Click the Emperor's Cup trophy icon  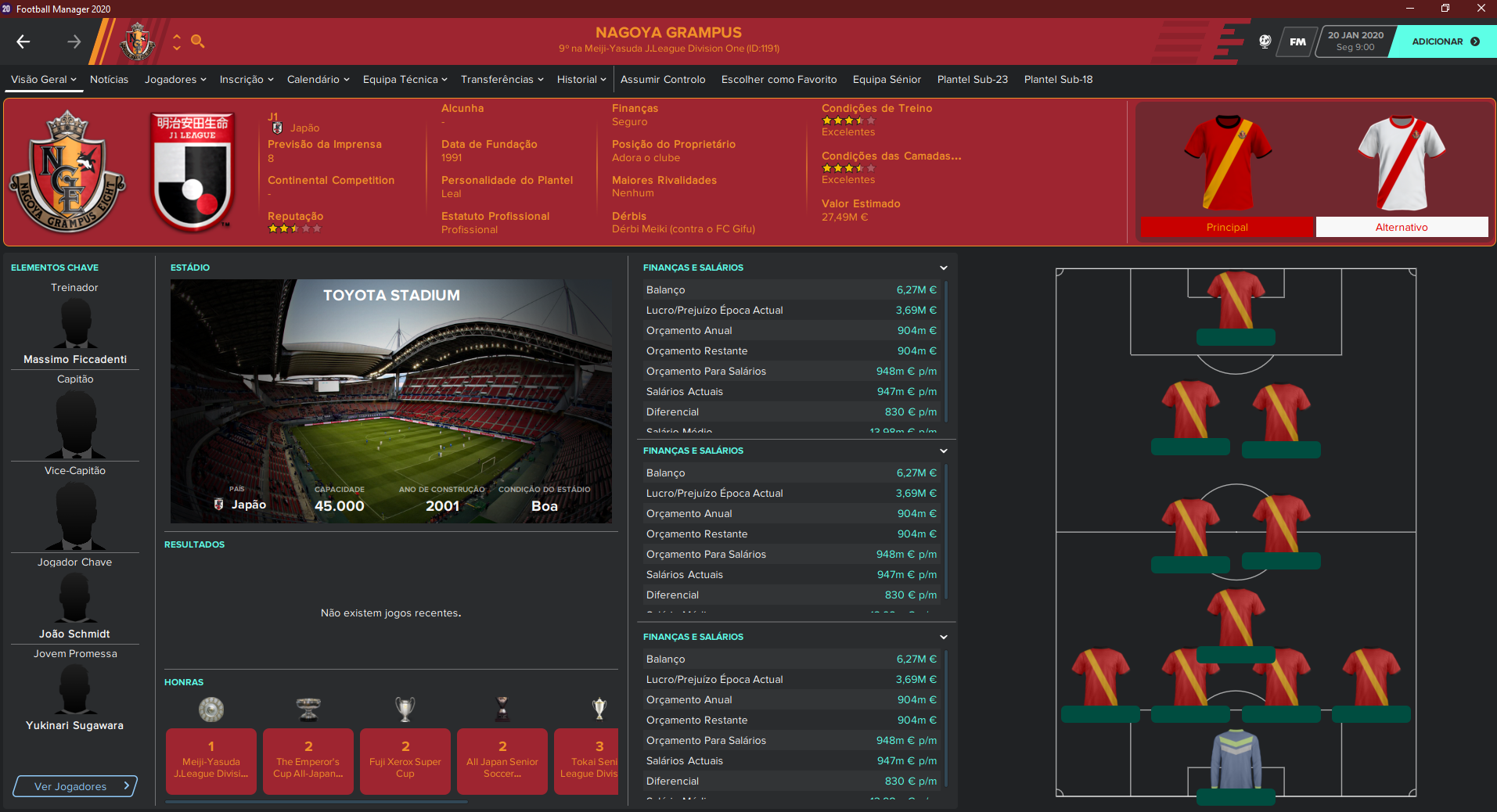tap(308, 709)
